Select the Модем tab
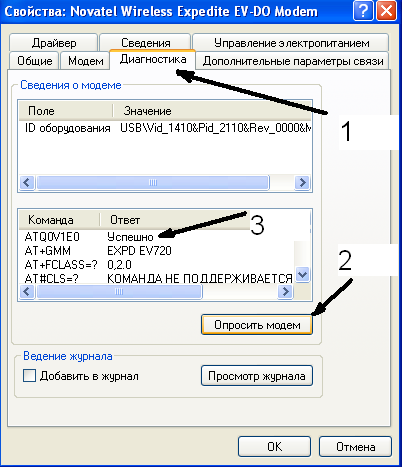This screenshot has width=402, height=467. [x=85, y=61]
